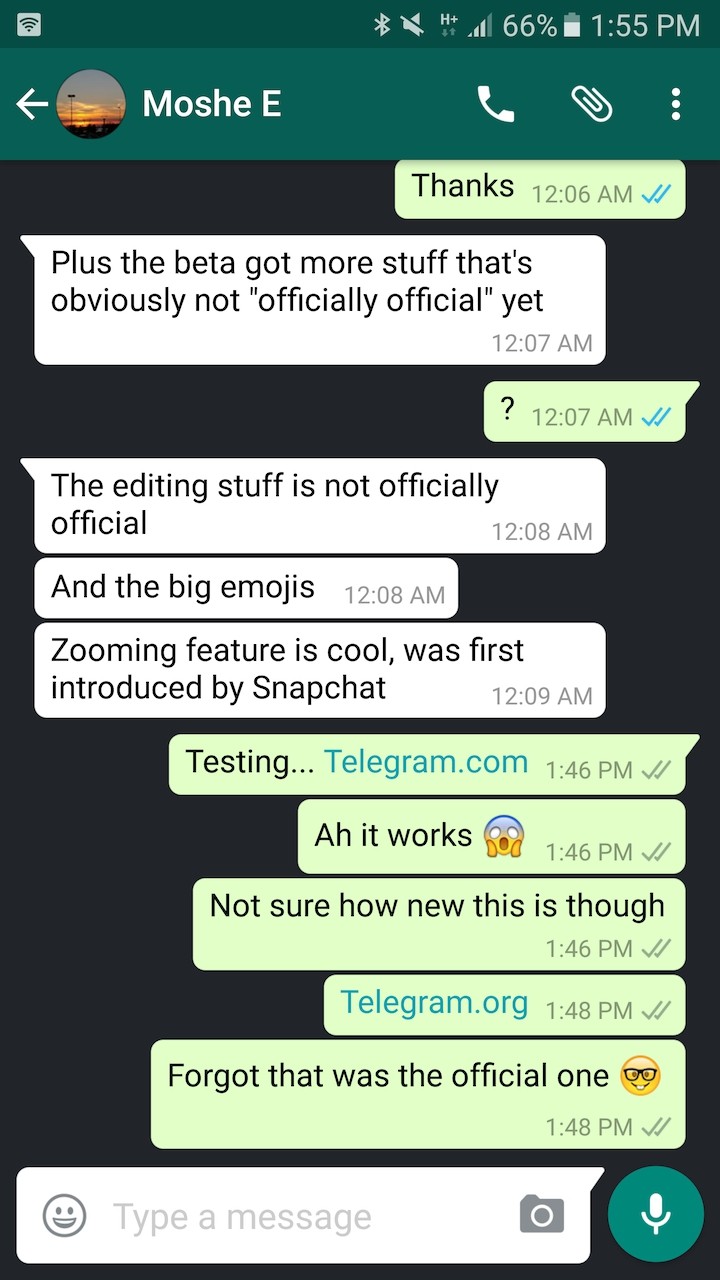
Task: Tap the camera icon in message field
Action: 542,1215
